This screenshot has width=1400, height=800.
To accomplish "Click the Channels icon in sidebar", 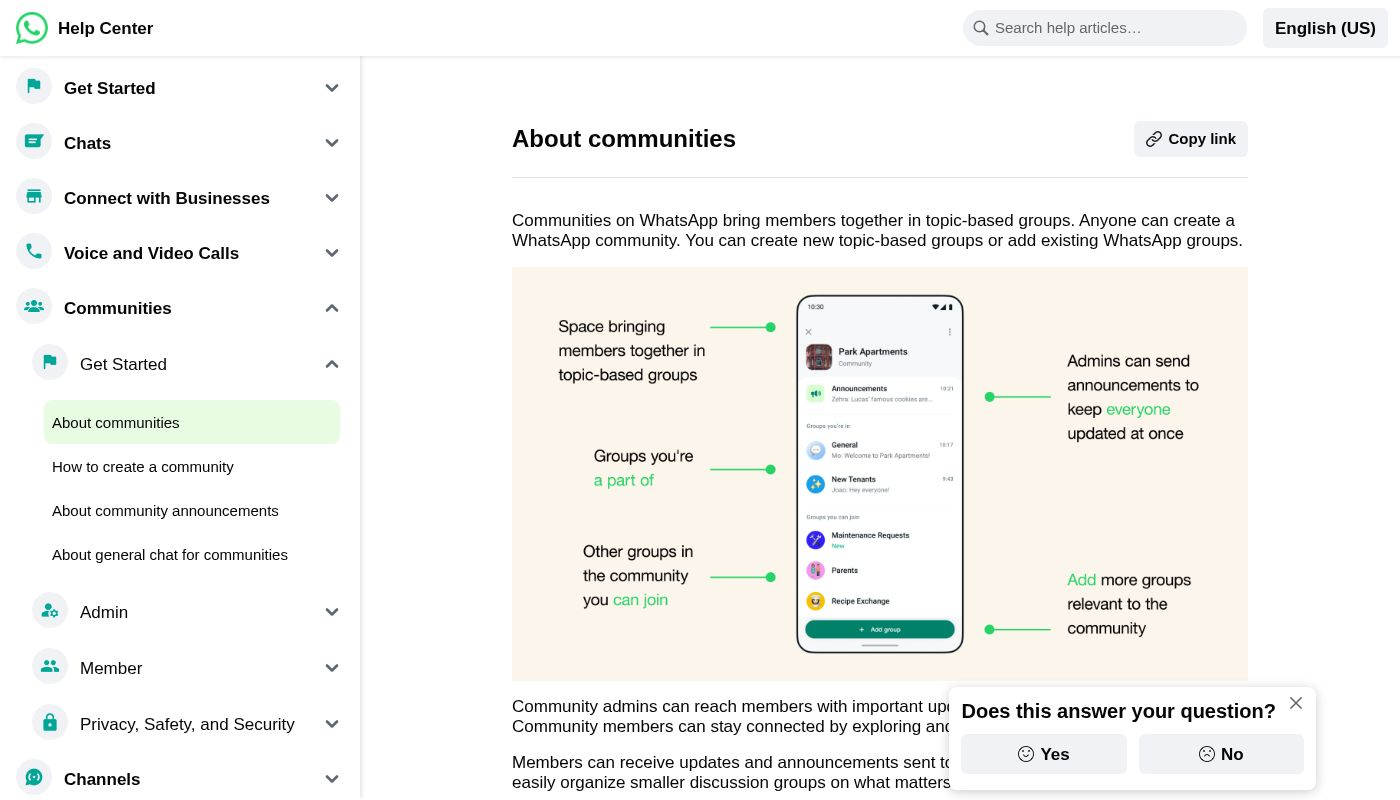I will point(34,778).
